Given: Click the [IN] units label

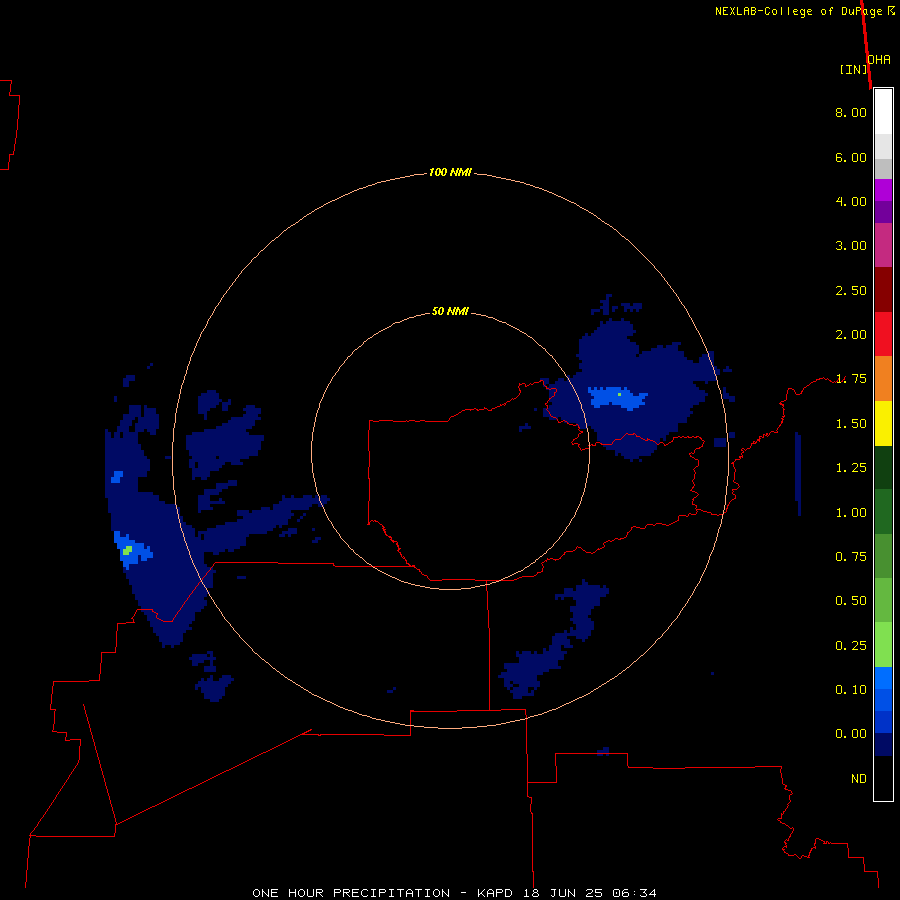Looking at the screenshot, I should (x=854, y=69).
